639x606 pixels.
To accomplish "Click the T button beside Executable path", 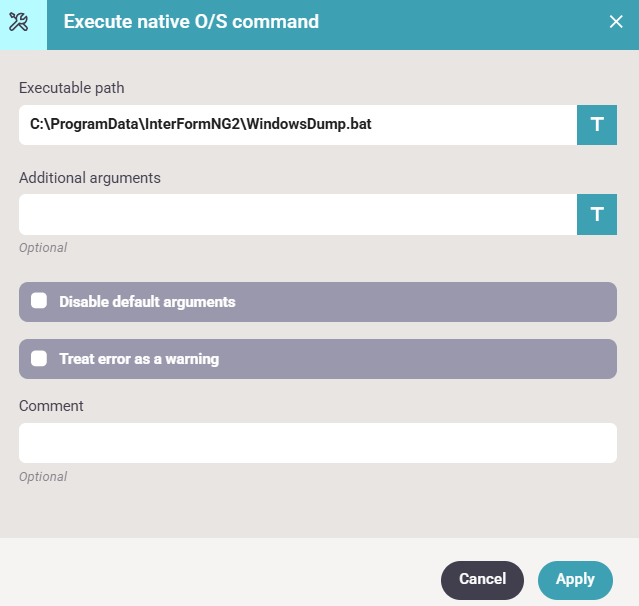I will coord(597,125).
